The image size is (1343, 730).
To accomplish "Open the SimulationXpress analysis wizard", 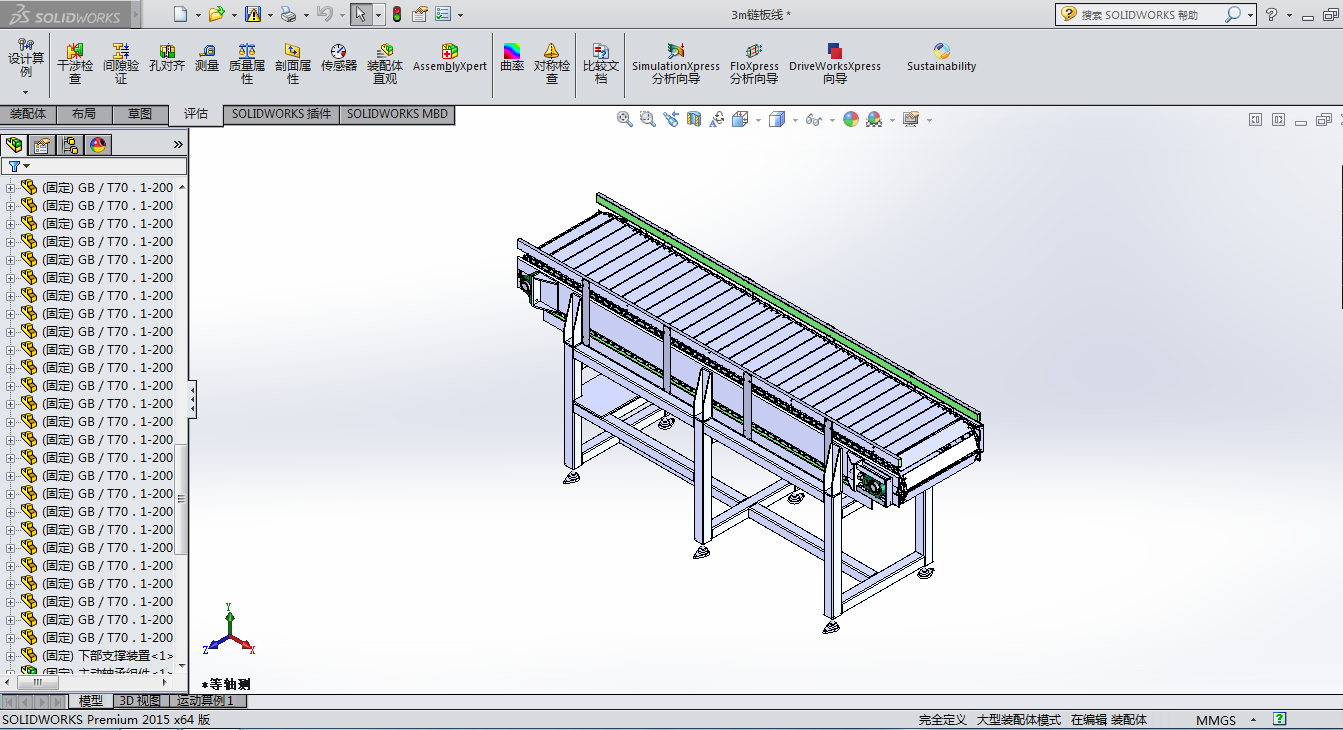I will (x=675, y=62).
